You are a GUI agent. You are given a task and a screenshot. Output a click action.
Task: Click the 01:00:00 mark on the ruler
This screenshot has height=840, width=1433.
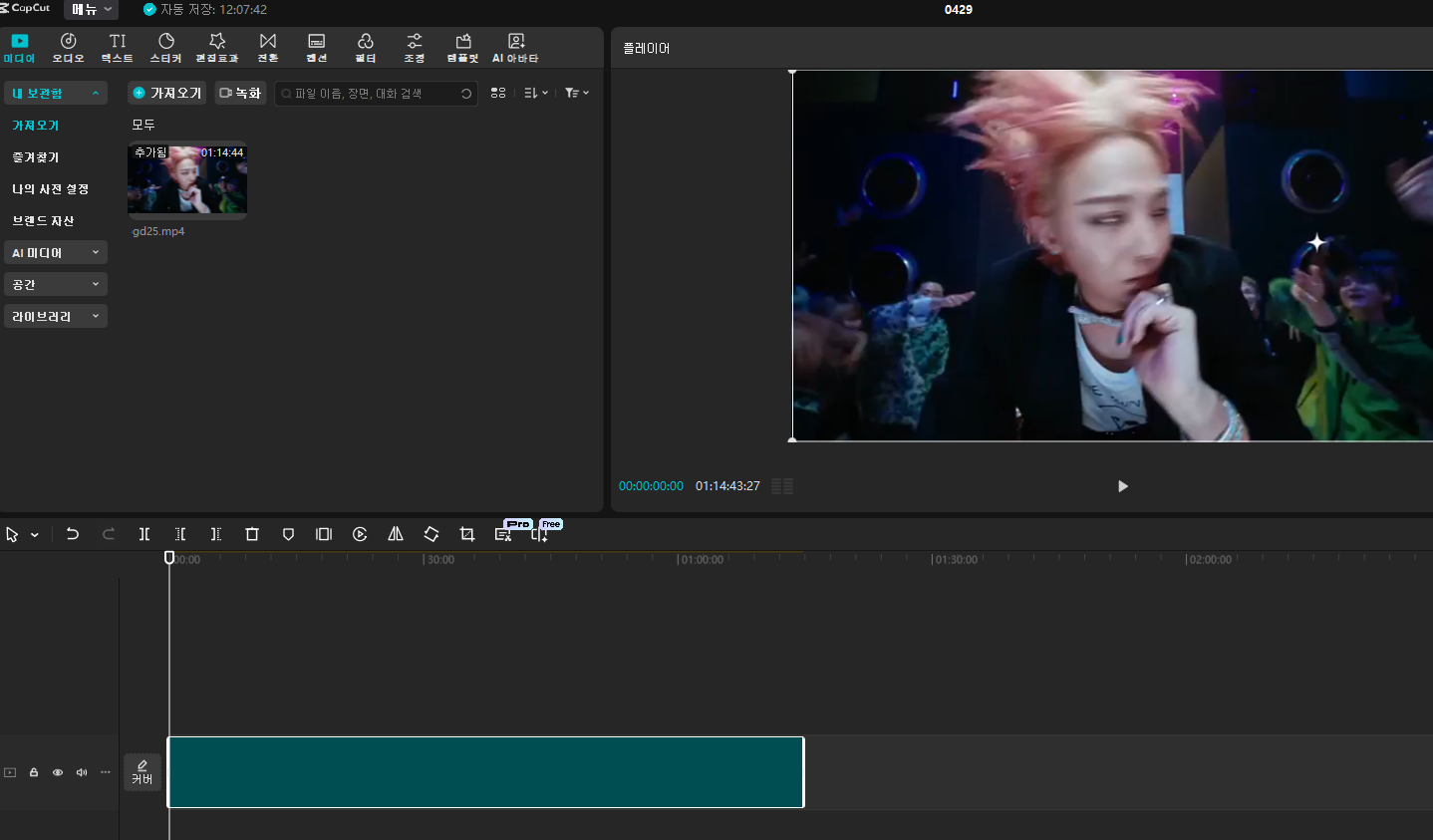(x=701, y=560)
